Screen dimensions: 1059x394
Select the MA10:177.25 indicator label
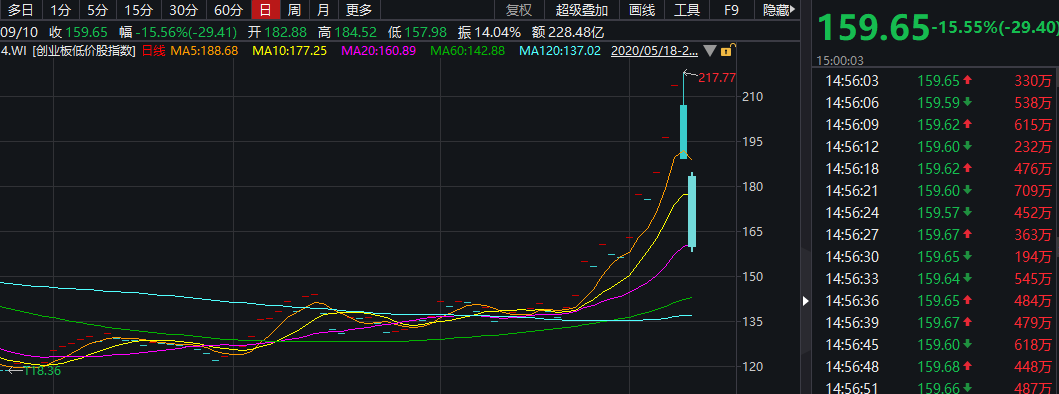pyautogui.click(x=290, y=50)
